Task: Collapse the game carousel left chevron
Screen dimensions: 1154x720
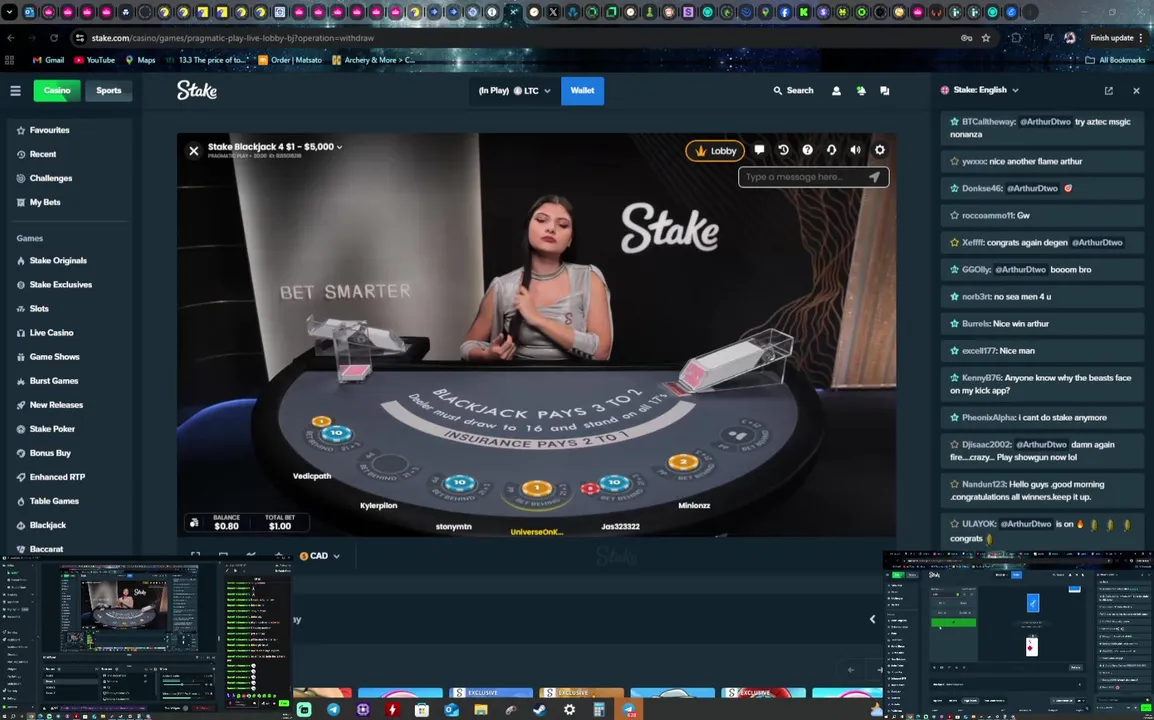Action: pos(873,620)
